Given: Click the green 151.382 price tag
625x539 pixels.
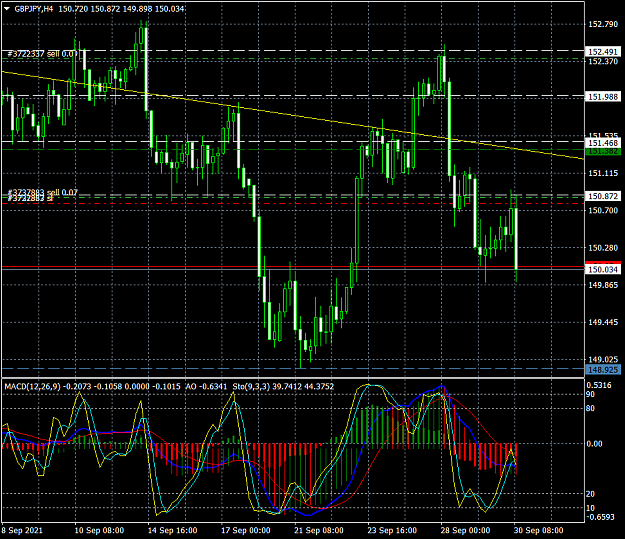Looking at the screenshot, I should pyautogui.click(x=603, y=151).
